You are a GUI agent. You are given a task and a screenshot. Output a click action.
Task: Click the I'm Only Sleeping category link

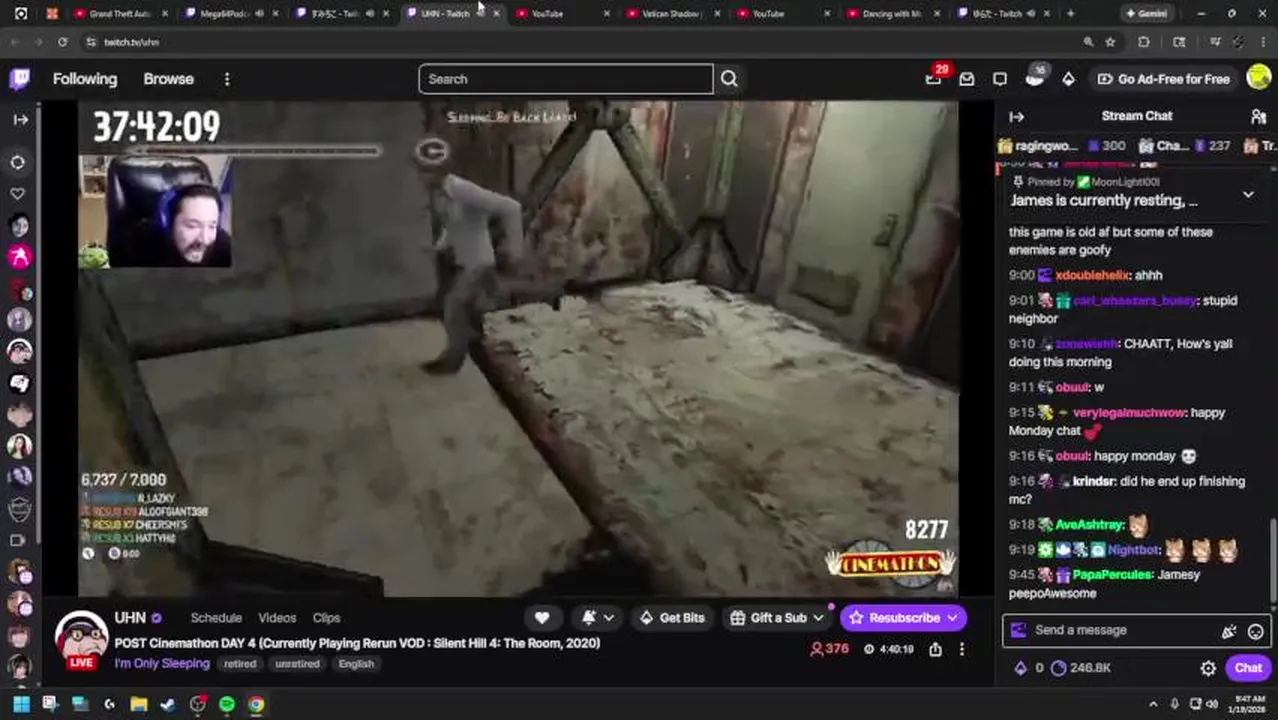[162, 663]
